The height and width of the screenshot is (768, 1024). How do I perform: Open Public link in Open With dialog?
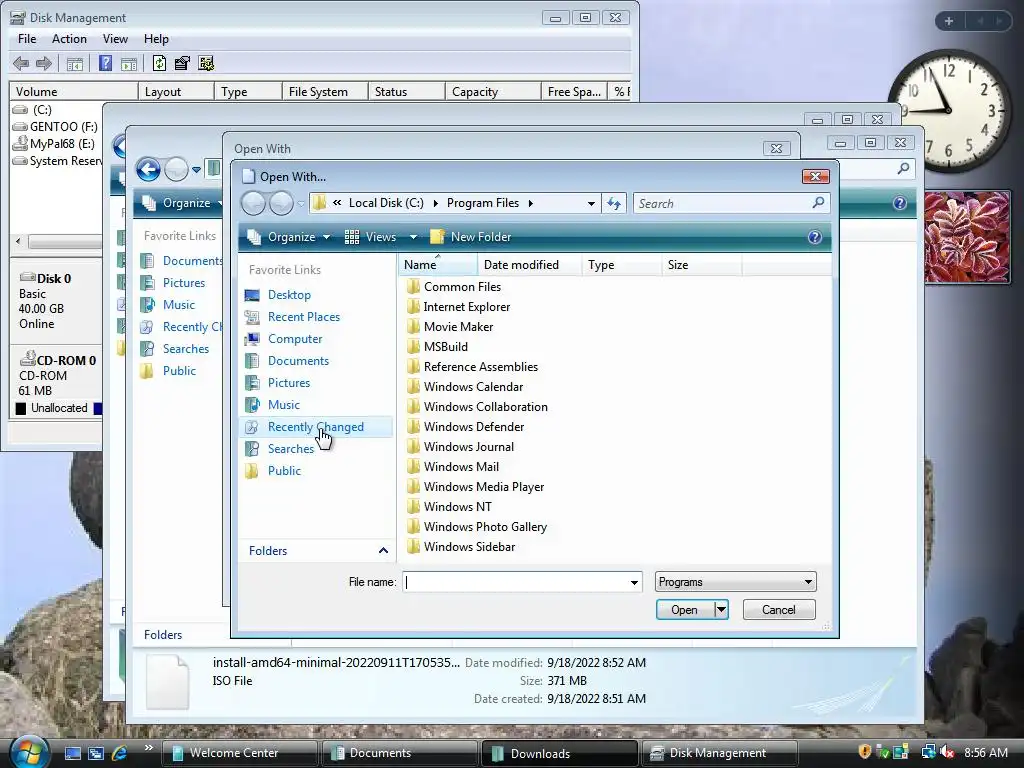coord(284,471)
